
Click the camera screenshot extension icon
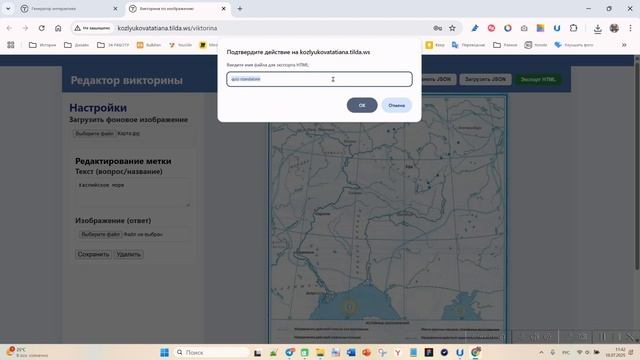coord(524,28)
